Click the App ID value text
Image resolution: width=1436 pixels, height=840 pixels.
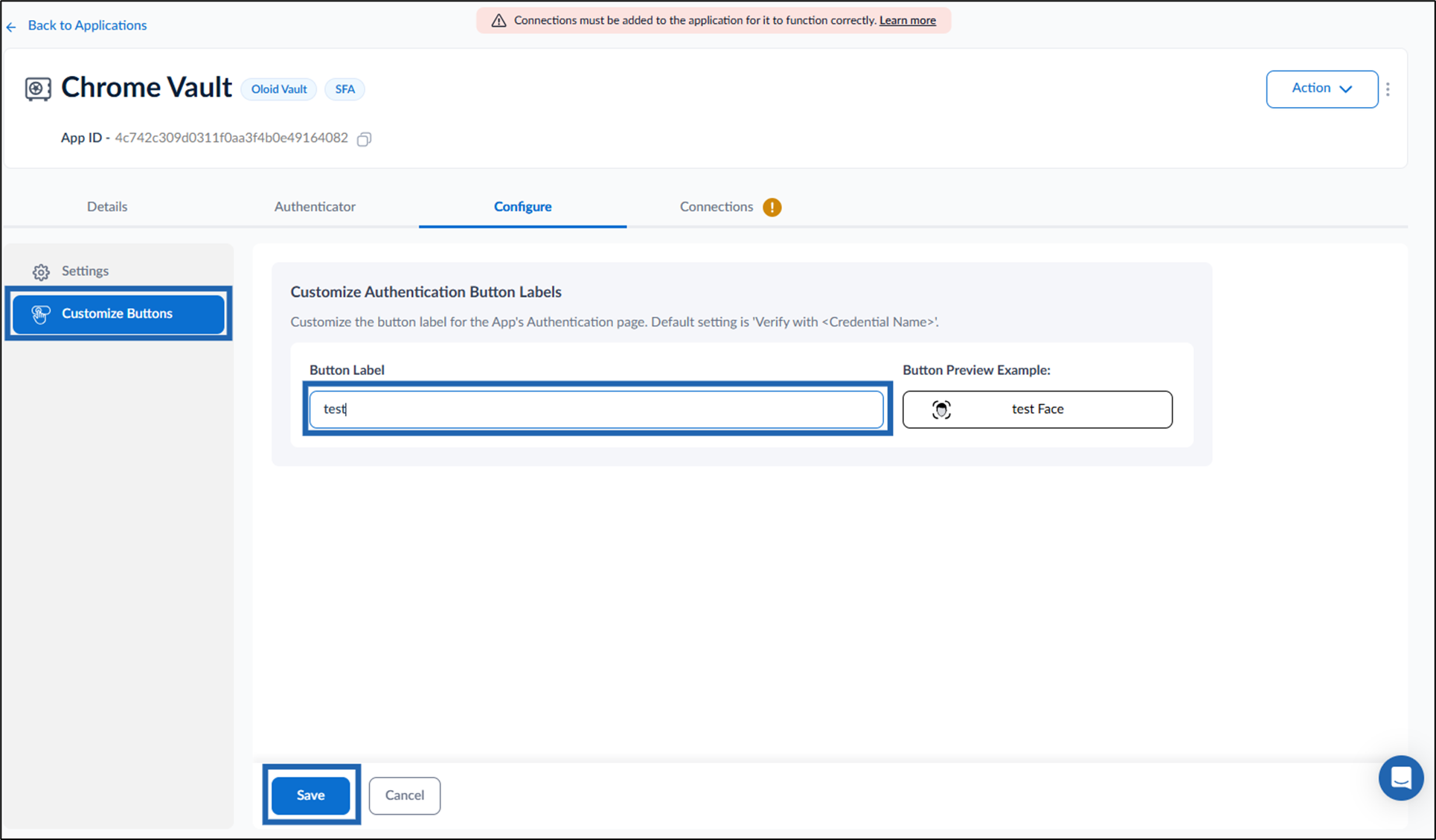point(231,138)
